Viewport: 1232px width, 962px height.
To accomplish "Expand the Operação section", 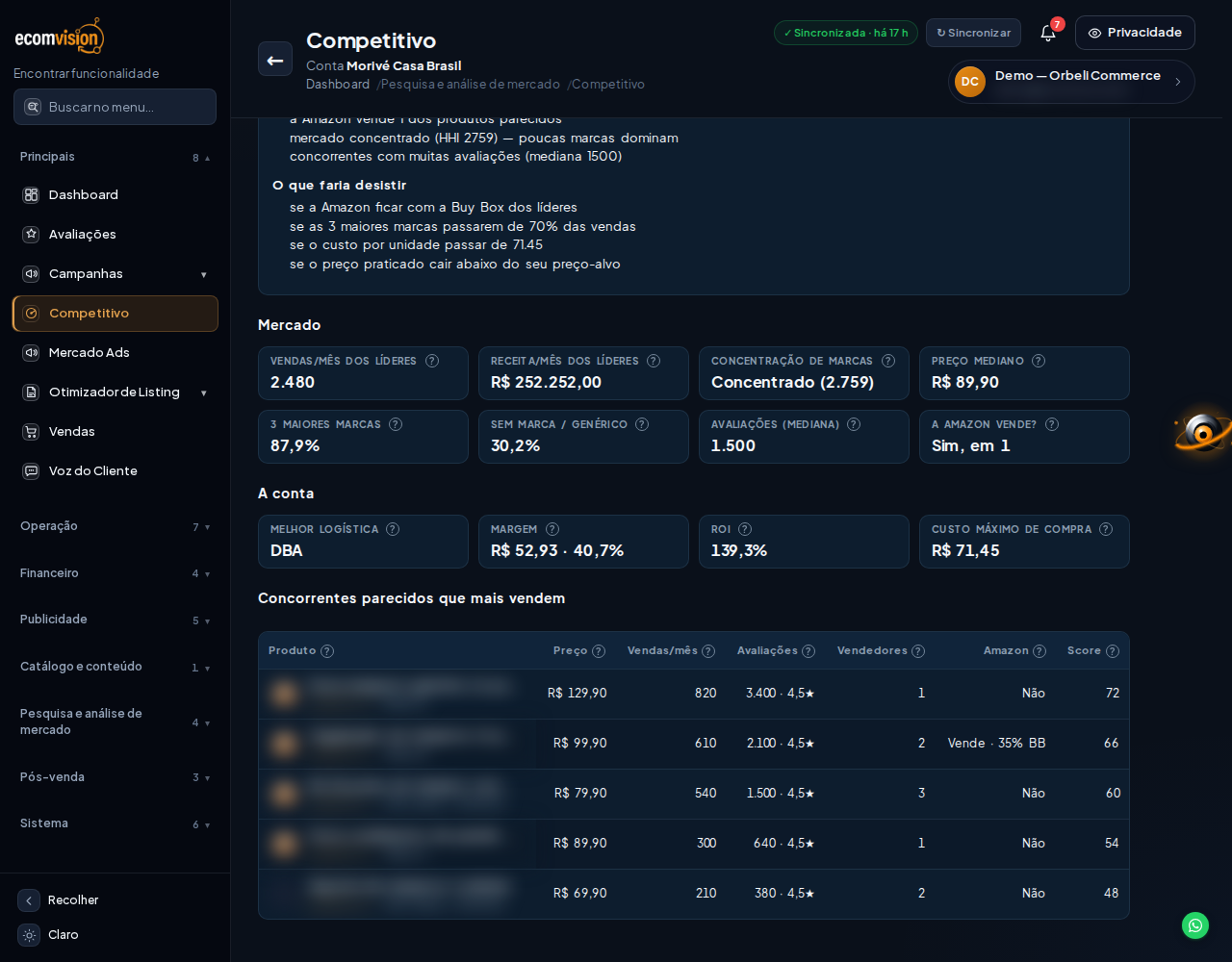I will (115, 526).
